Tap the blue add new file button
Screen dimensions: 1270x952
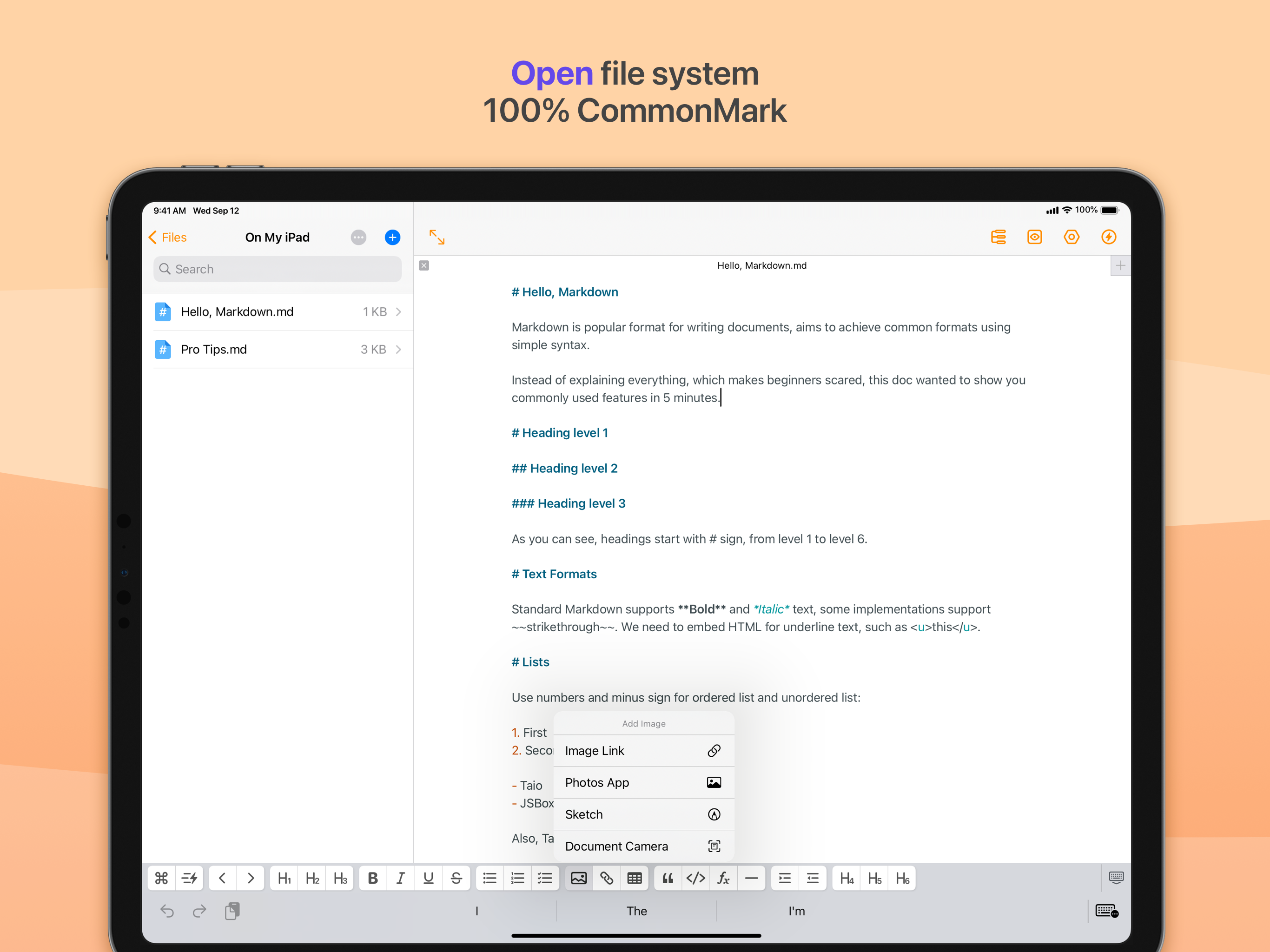[x=392, y=237]
